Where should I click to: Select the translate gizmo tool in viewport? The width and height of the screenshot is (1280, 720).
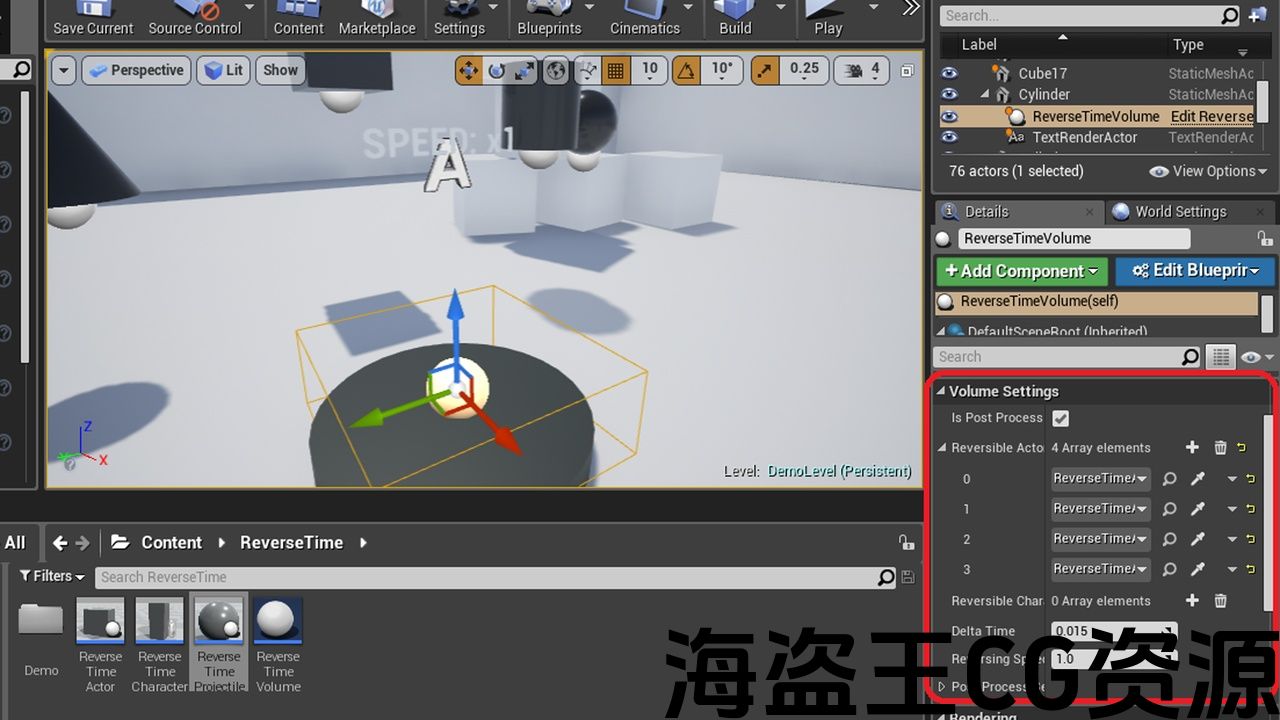point(468,70)
